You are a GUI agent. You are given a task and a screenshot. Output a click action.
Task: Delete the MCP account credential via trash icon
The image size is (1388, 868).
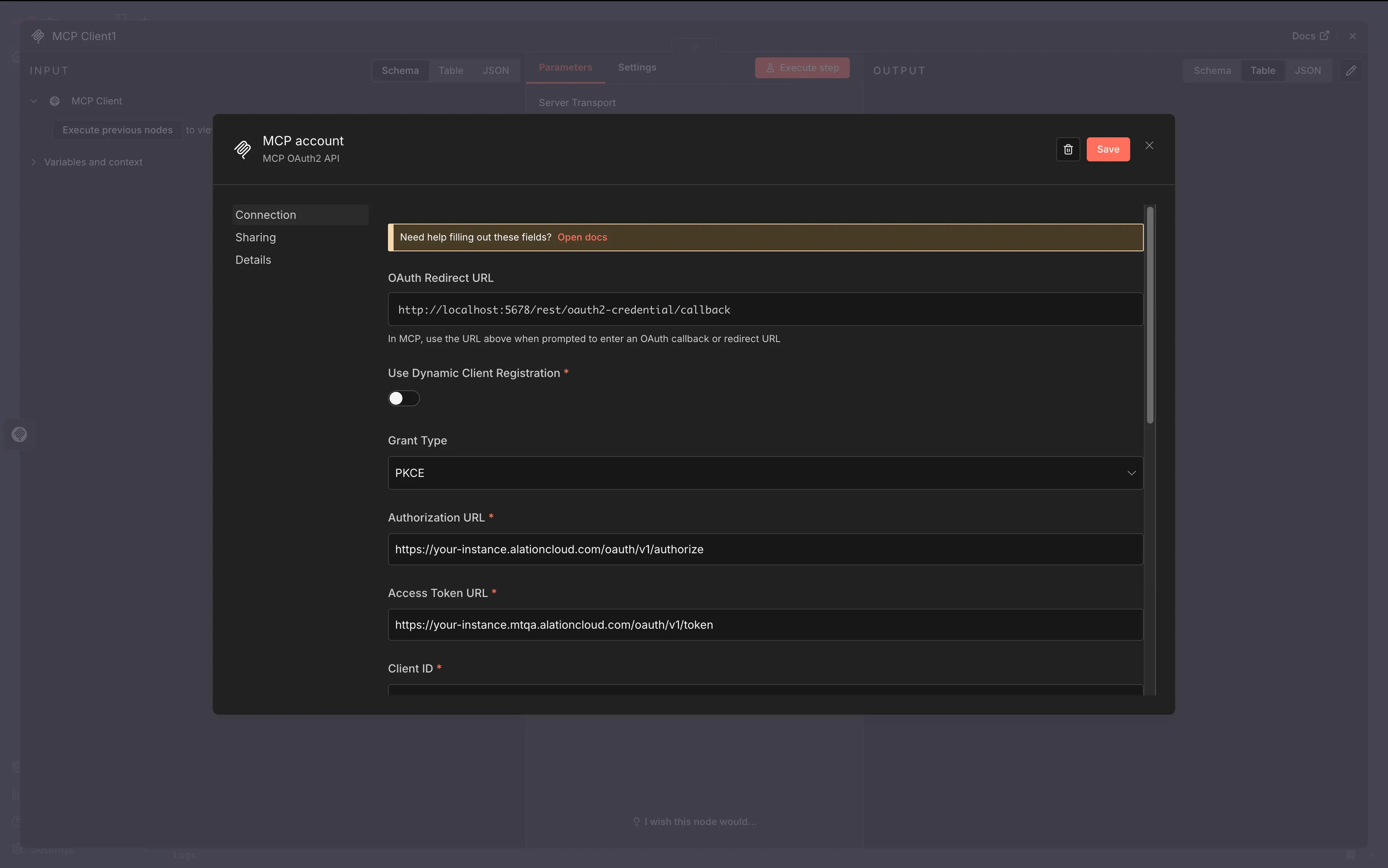pos(1067,149)
